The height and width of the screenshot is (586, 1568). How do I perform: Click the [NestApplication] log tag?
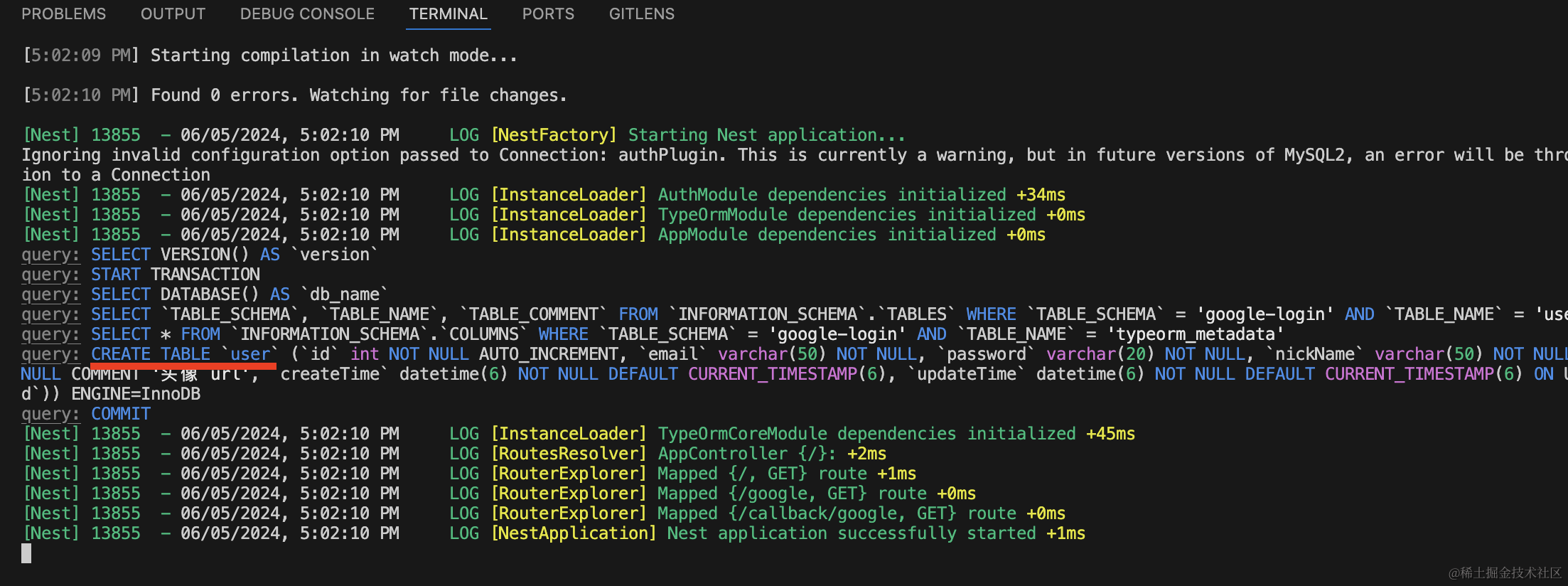tap(573, 533)
